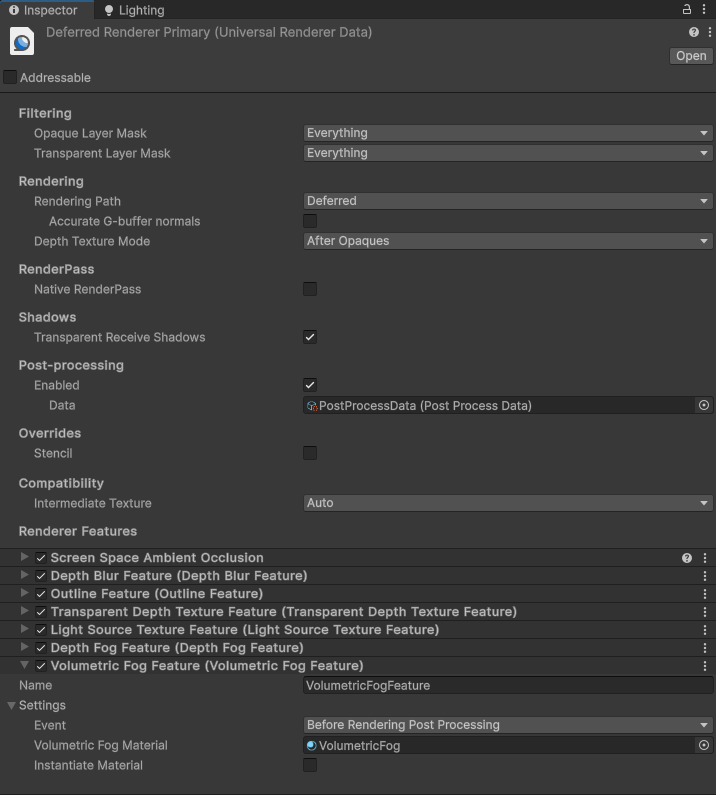Image resolution: width=716 pixels, height=795 pixels.
Task: Open Depth Texture Mode dropdown
Action: [508, 241]
